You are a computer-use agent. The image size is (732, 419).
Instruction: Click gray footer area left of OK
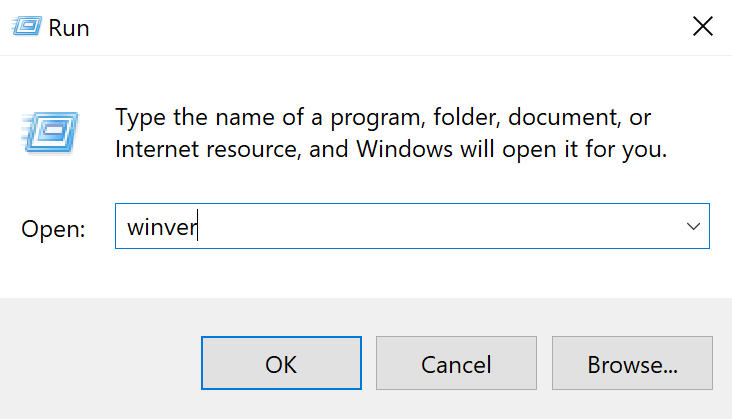pyautogui.click(x=100, y=362)
